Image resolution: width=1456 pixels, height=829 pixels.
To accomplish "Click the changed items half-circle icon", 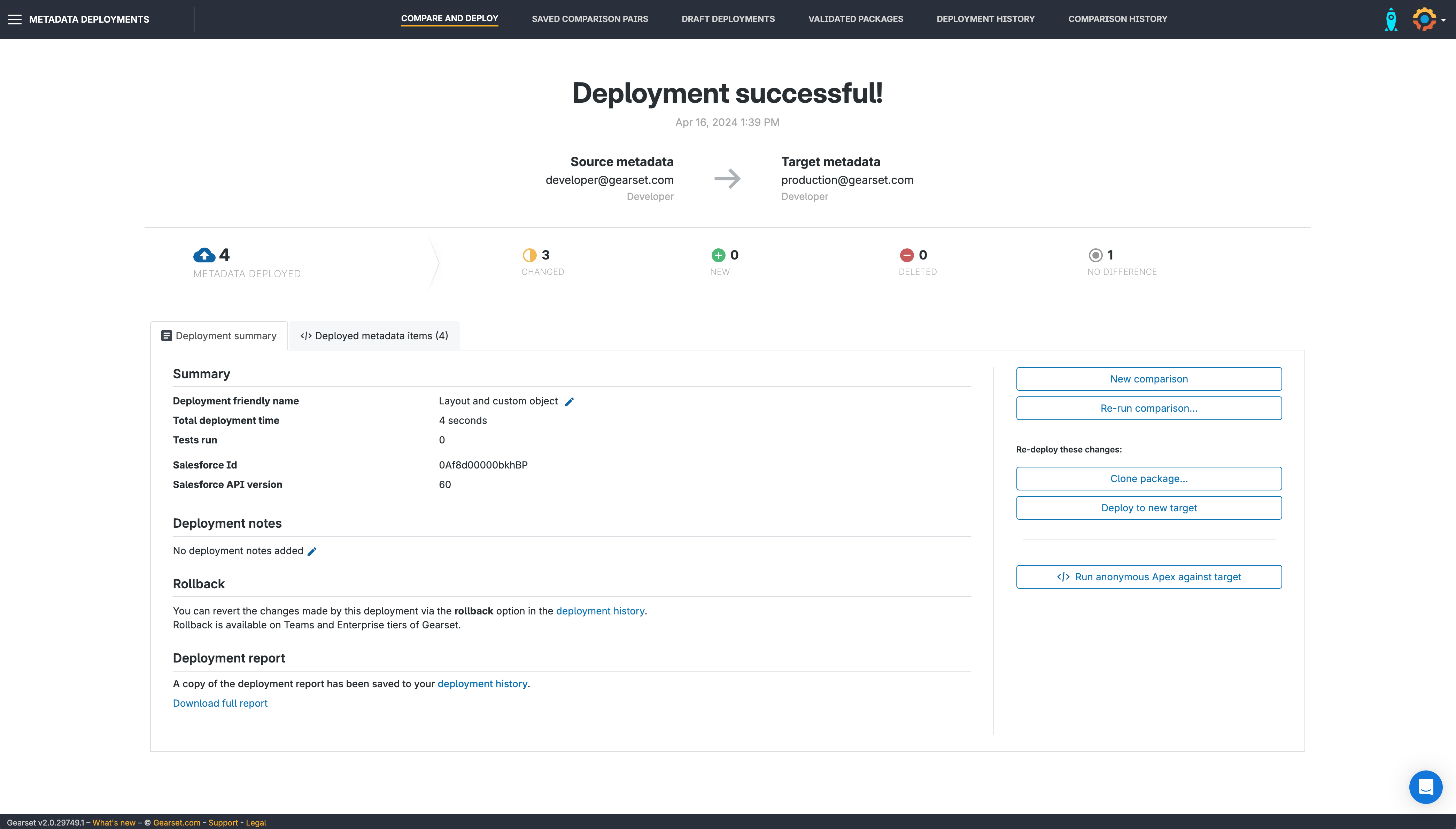I will coord(529,255).
